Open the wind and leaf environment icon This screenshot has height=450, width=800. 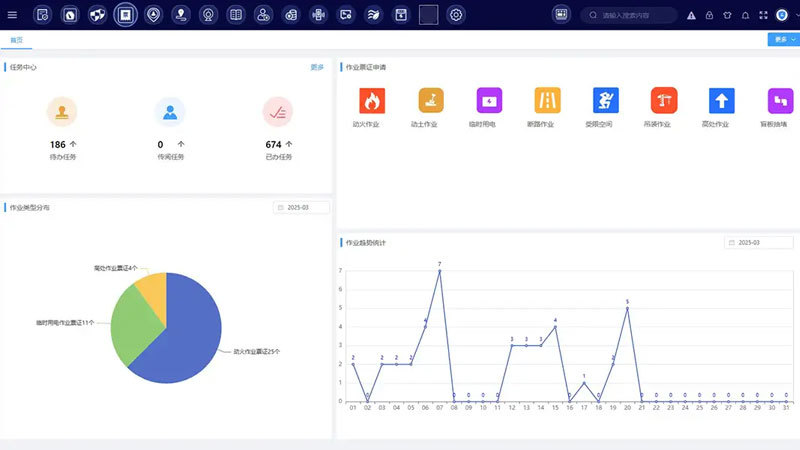point(373,15)
